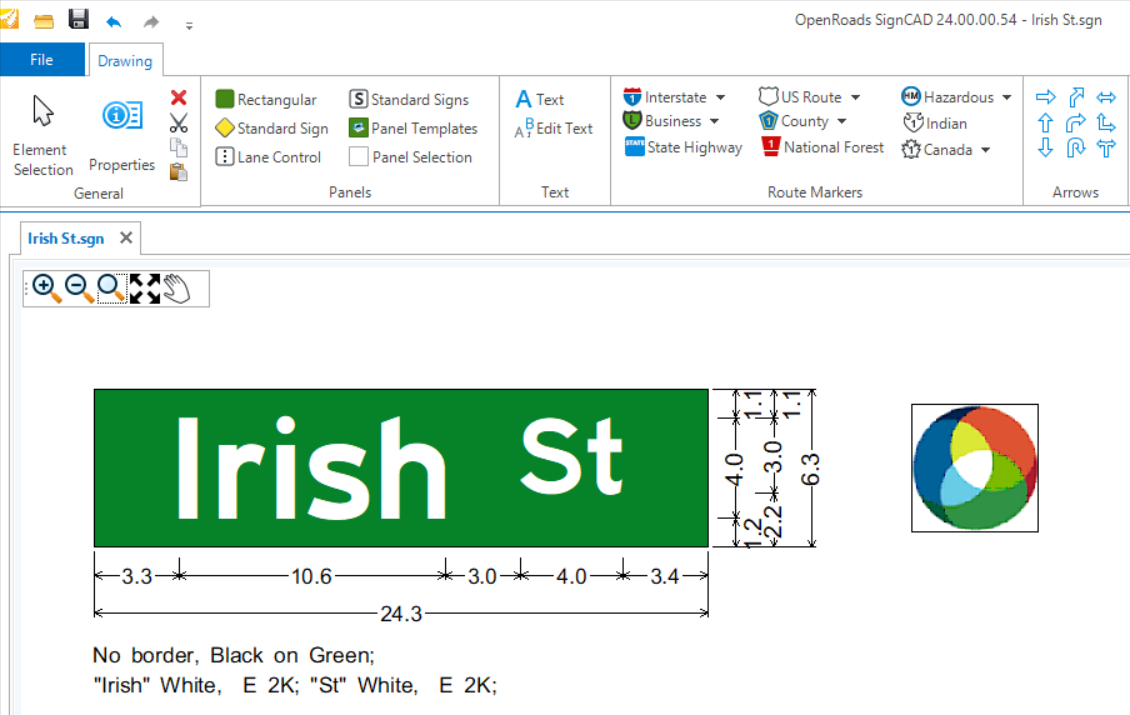Click the 'No border, Black on Green;' note
The width and height of the screenshot is (1130, 715).
(x=233, y=655)
